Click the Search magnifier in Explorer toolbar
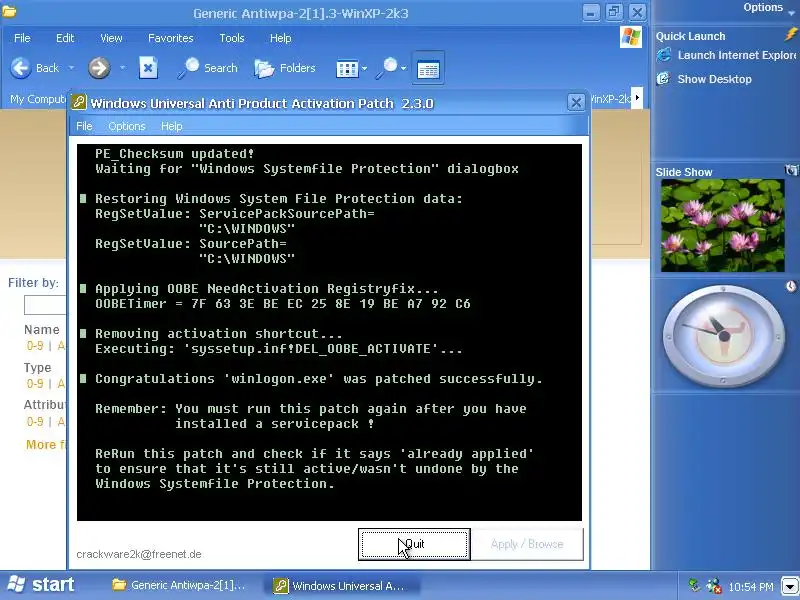The height and width of the screenshot is (600, 800). (x=188, y=68)
